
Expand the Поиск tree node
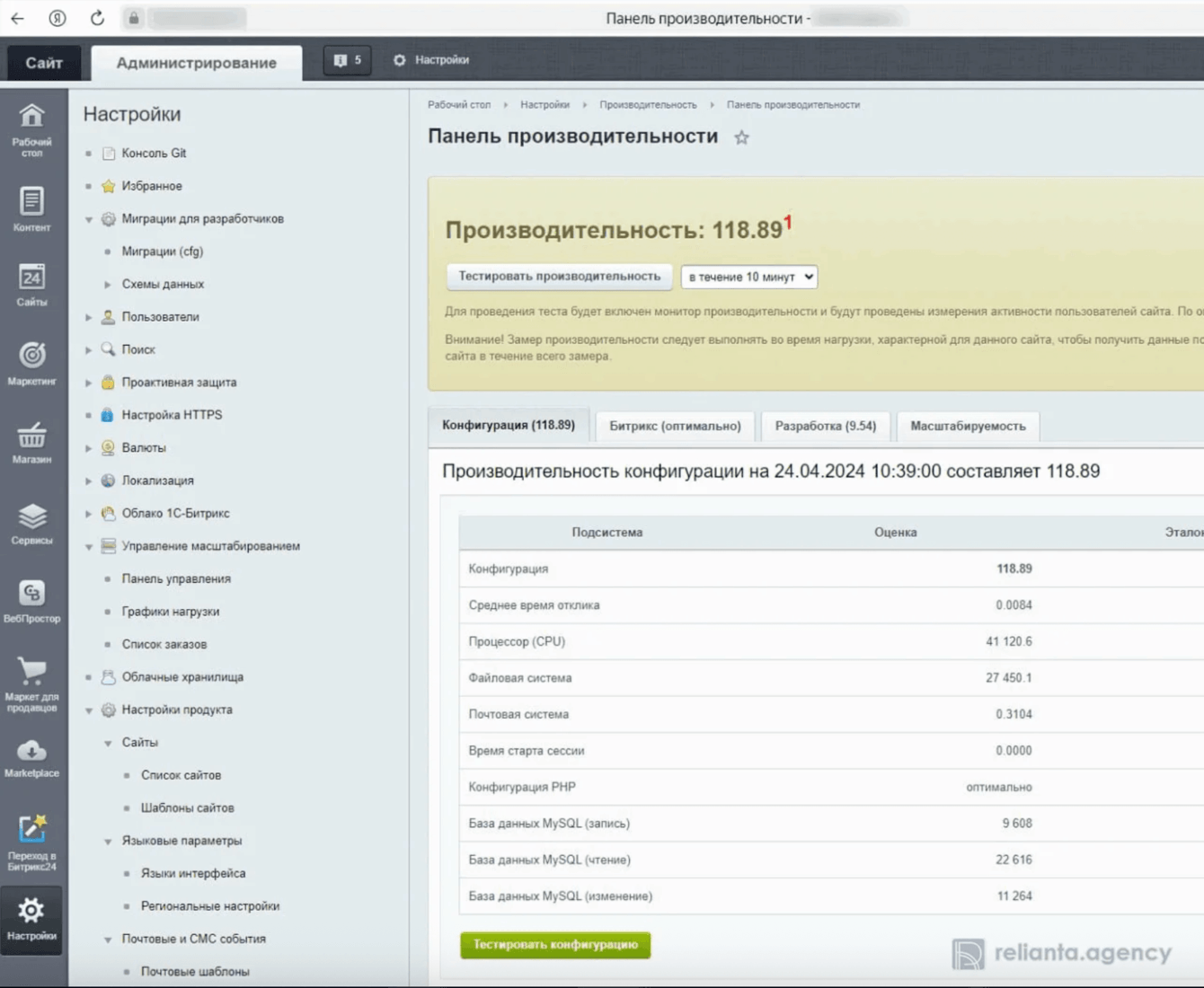tap(89, 349)
